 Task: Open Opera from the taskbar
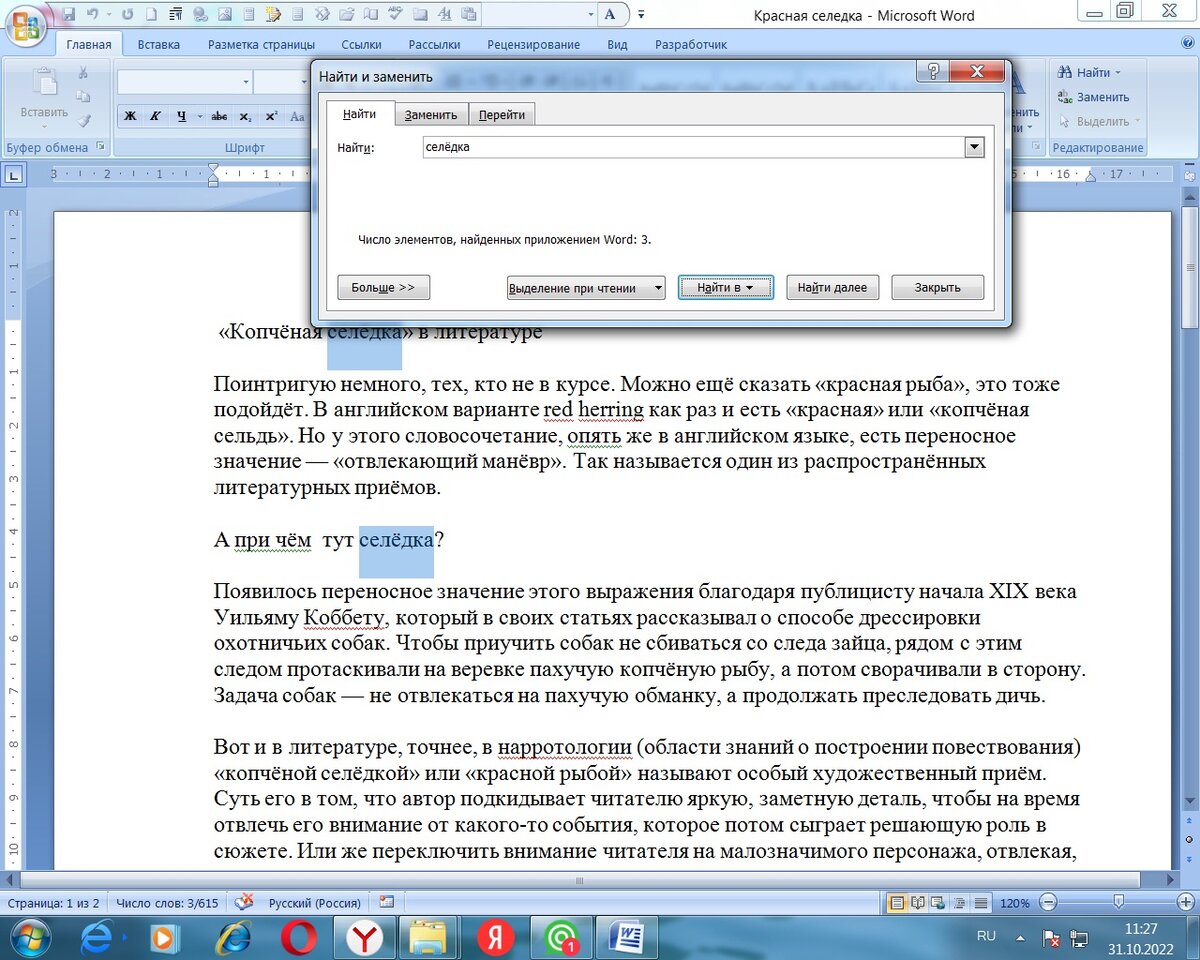[297, 938]
